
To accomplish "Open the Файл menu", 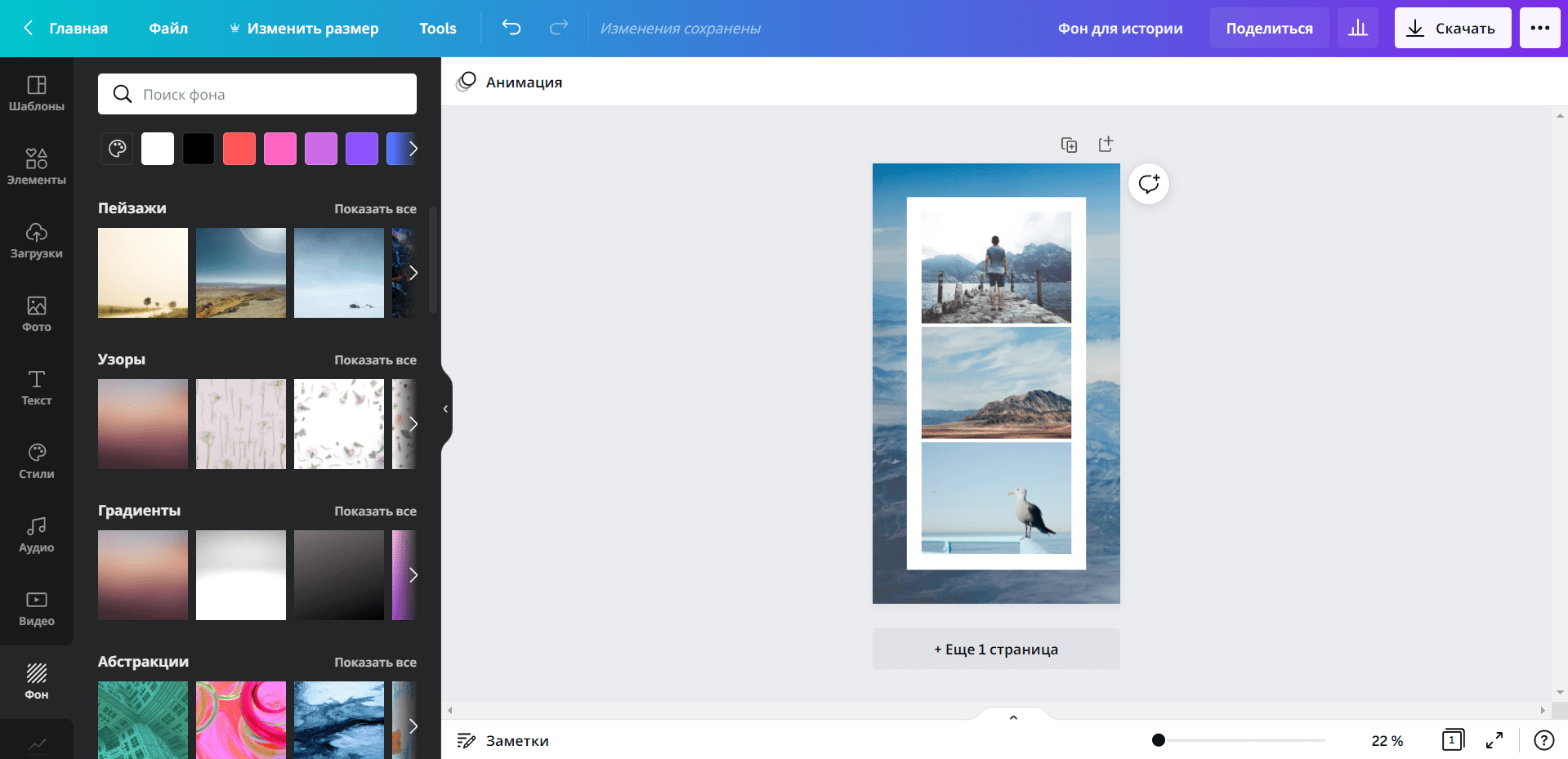I will pyautogui.click(x=168, y=29).
